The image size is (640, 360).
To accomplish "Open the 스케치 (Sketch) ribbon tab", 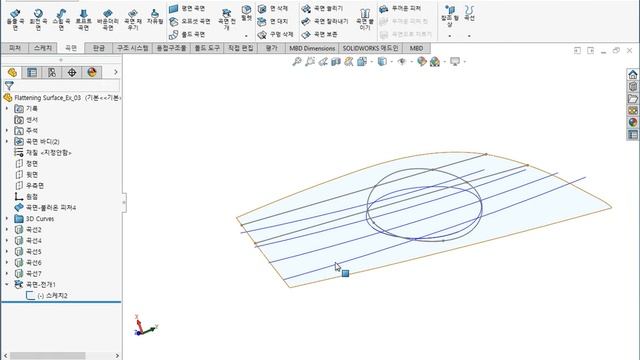I will coord(43,48).
